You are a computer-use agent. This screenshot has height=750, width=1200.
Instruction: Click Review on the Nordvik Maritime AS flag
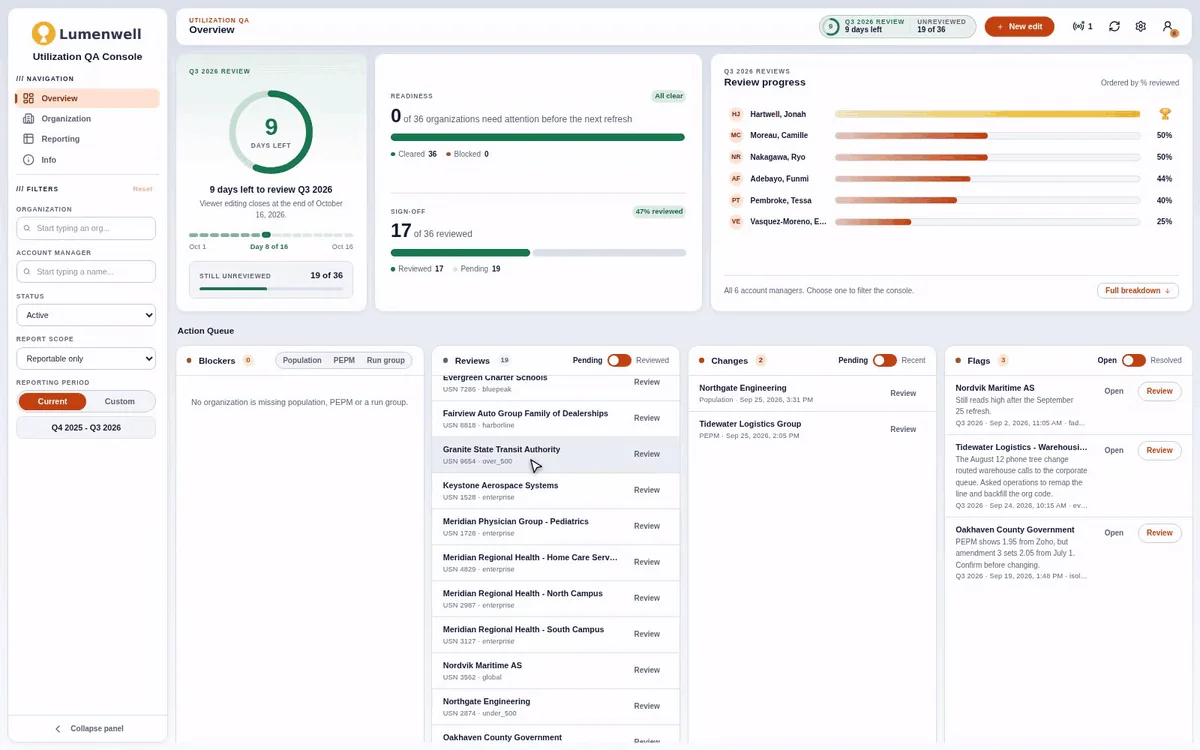[x=1160, y=392]
